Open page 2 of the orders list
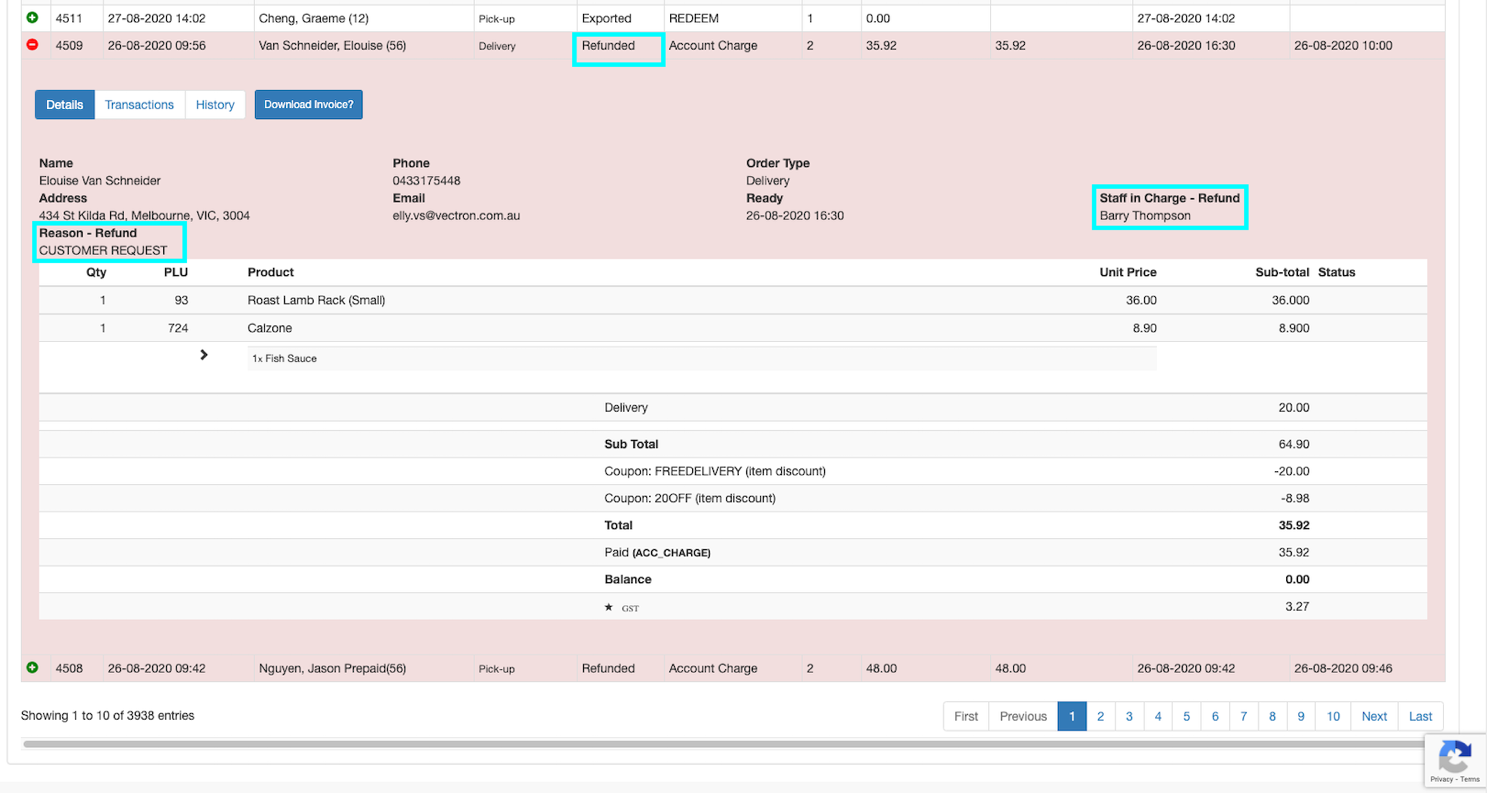Viewport: 1487px width, 793px height. point(1100,716)
